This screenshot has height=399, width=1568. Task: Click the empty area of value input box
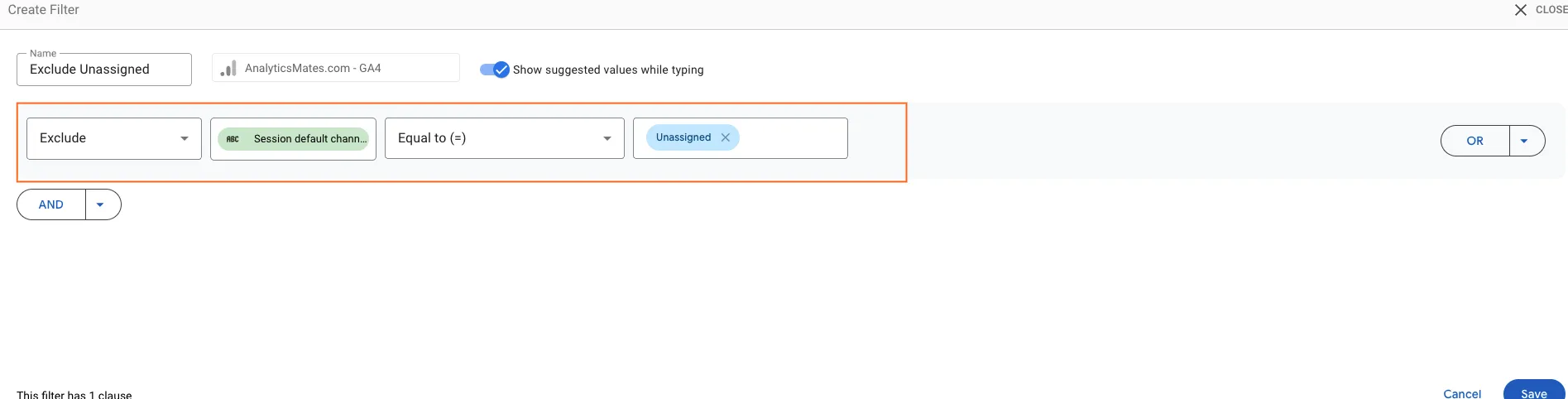coord(792,138)
